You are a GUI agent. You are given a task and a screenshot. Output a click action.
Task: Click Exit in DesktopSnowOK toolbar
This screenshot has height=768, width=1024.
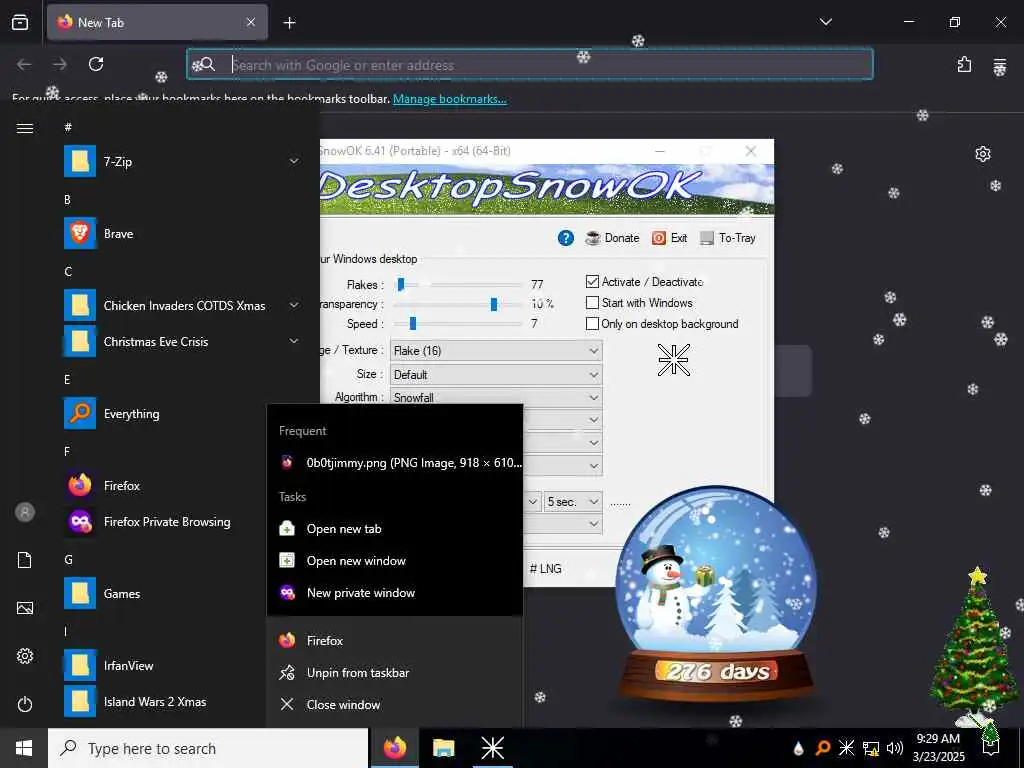(669, 238)
